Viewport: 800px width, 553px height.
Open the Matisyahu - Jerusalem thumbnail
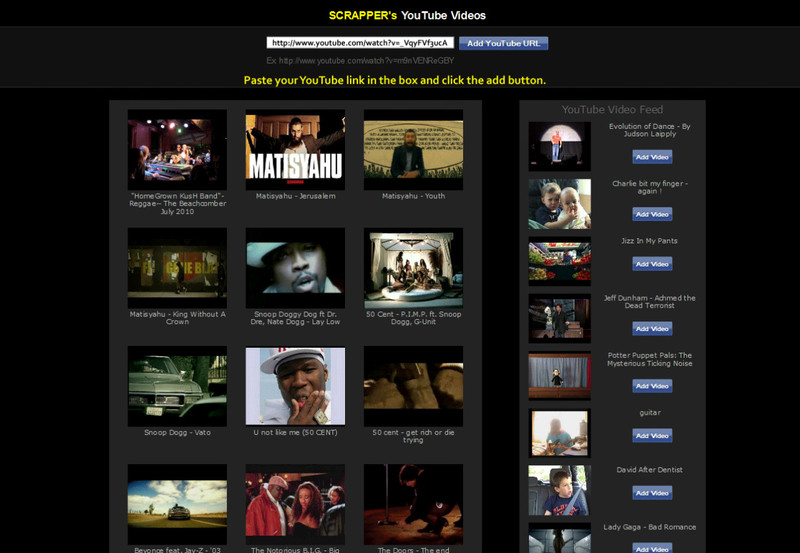click(295, 149)
